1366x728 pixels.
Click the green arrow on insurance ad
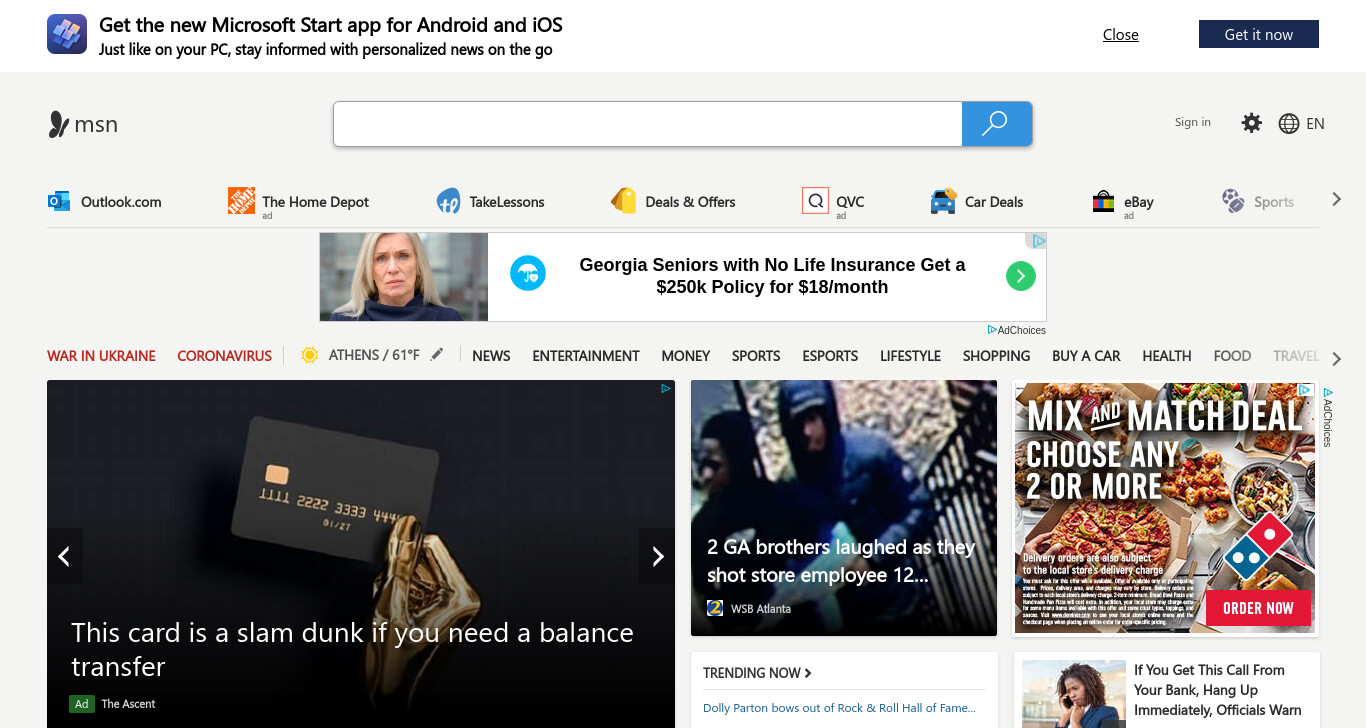1020,276
